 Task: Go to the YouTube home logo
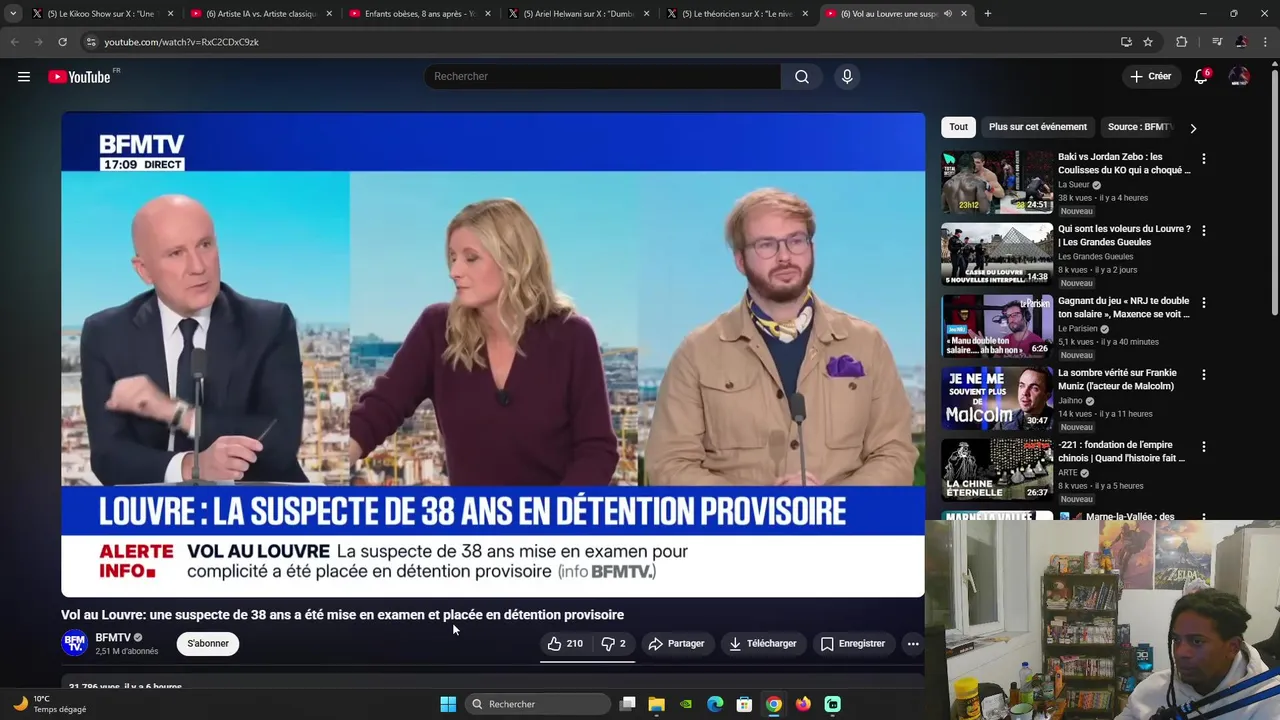point(79,77)
